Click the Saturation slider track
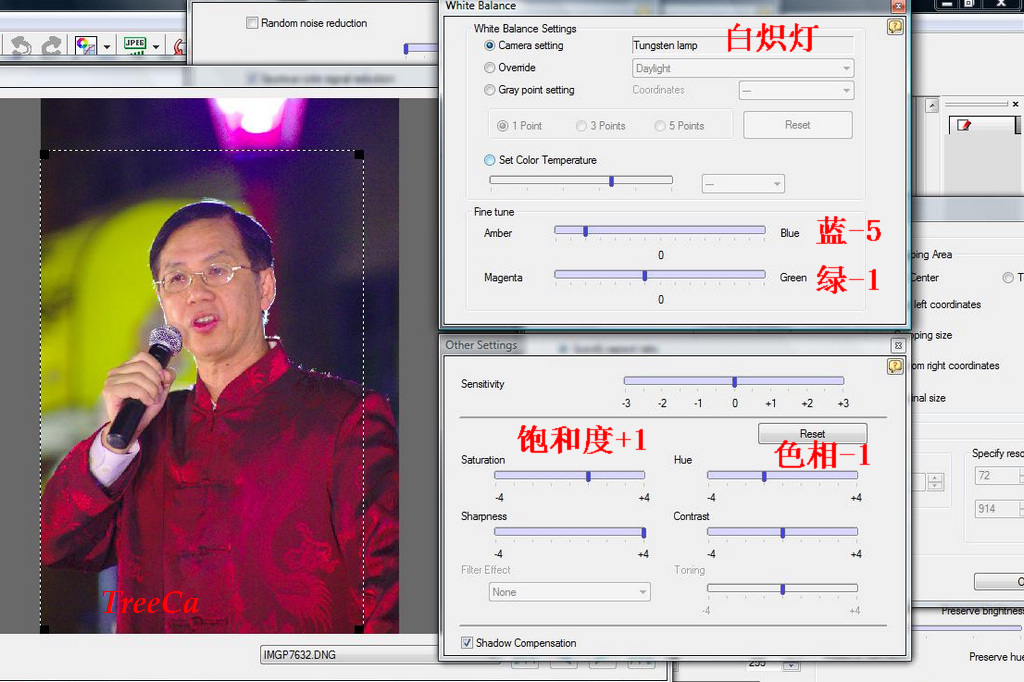Image resolution: width=1024 pixels, height=682 pixels. 569,476
